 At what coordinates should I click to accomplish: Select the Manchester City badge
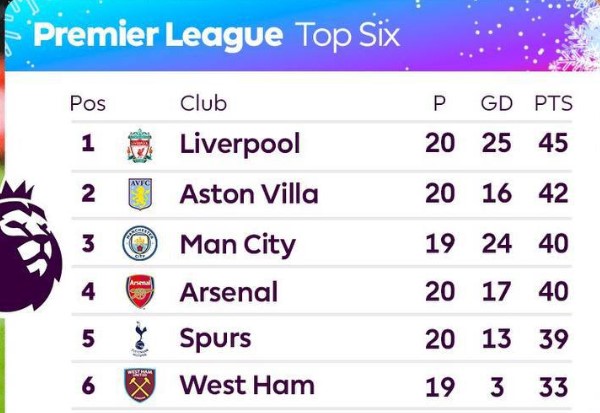pos(139,243)
